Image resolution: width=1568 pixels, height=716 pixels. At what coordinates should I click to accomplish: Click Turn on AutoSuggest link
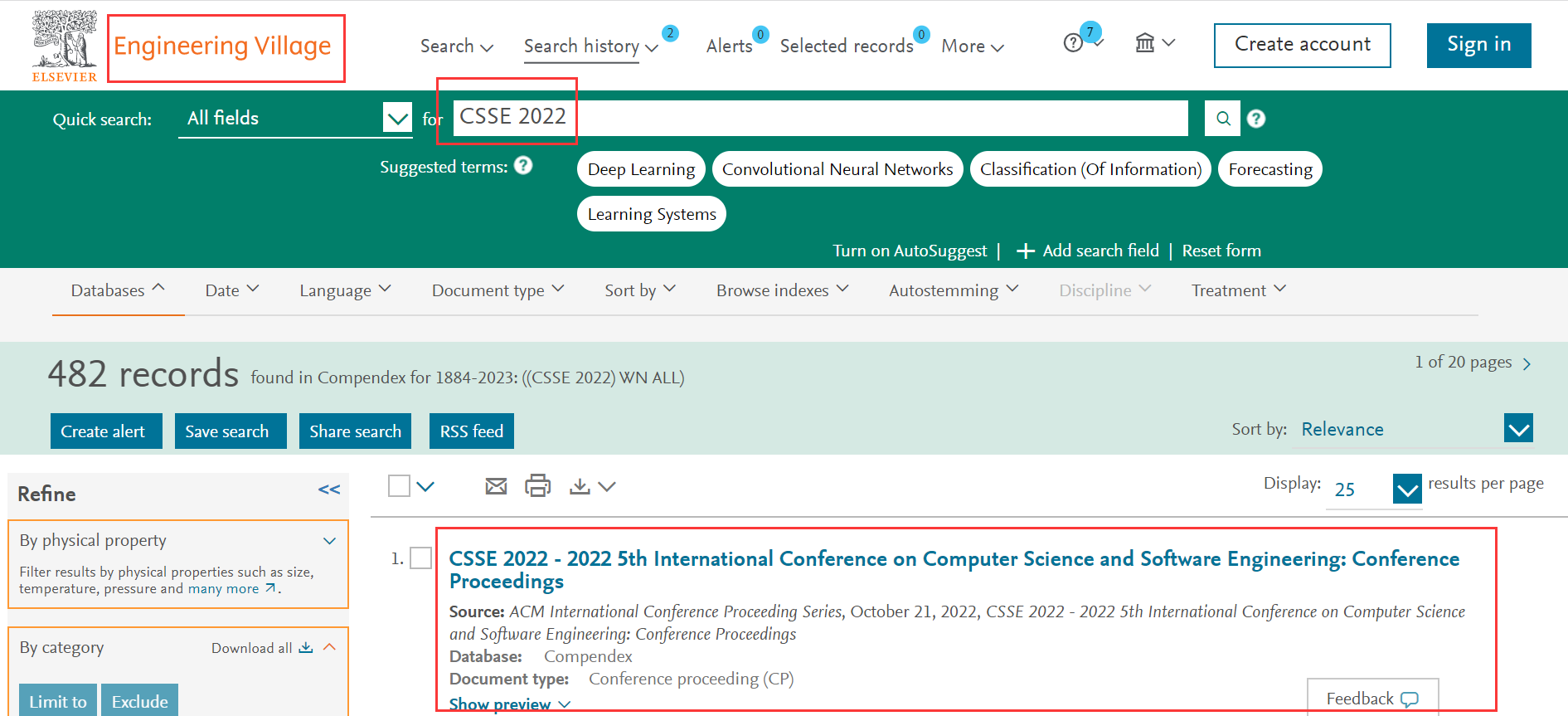tap(910, 251)
